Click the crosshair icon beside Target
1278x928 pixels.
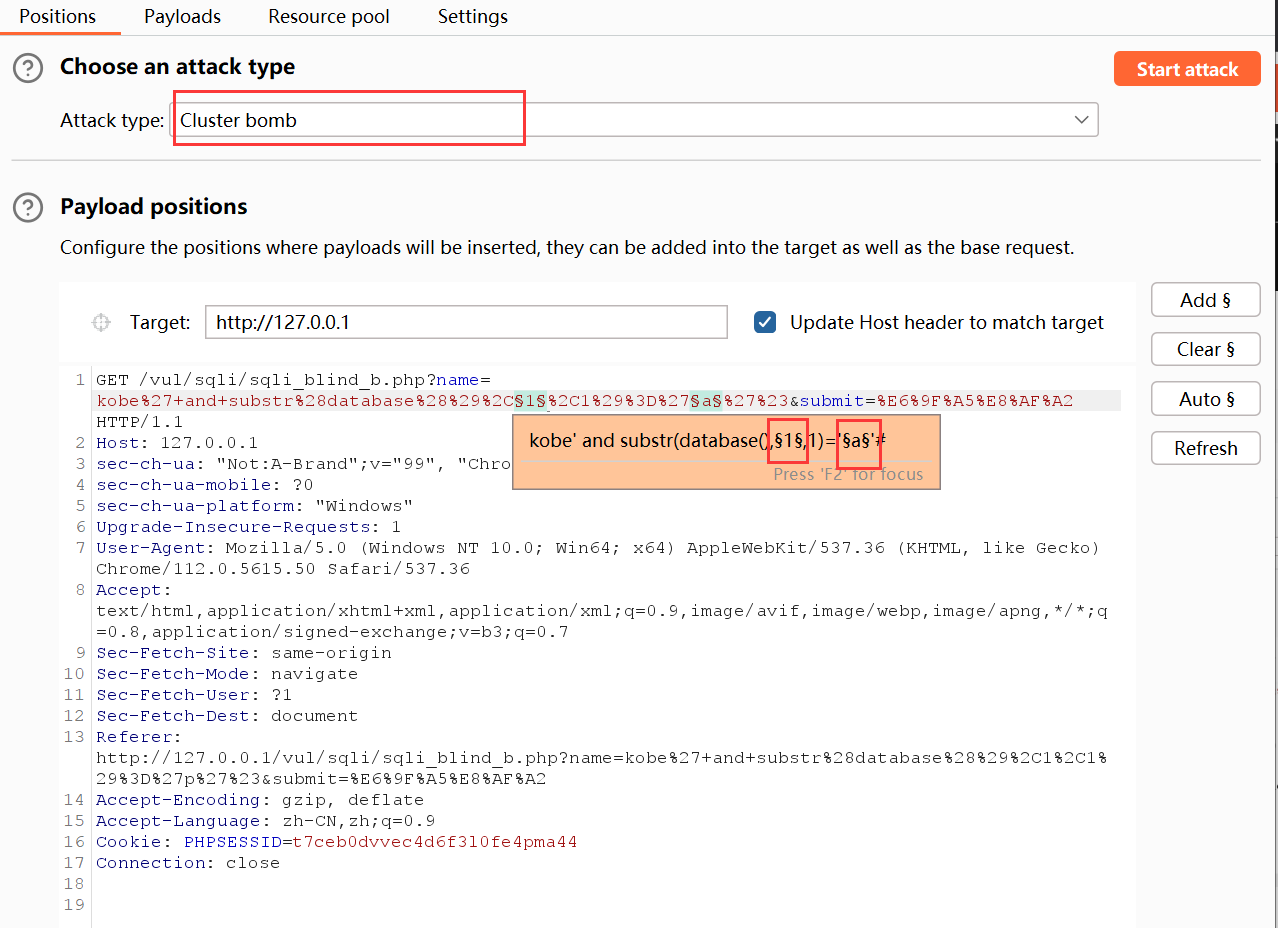101,322
